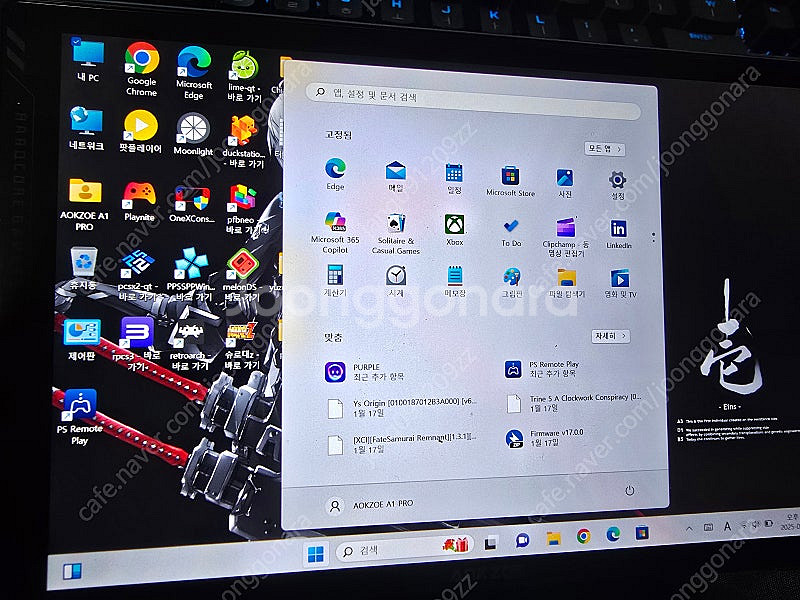Image resolution: width=800 pixels, height=600 pixels.
Task: Select the PPSSPPWindows desktop shortcut
Action: point(191,274)
